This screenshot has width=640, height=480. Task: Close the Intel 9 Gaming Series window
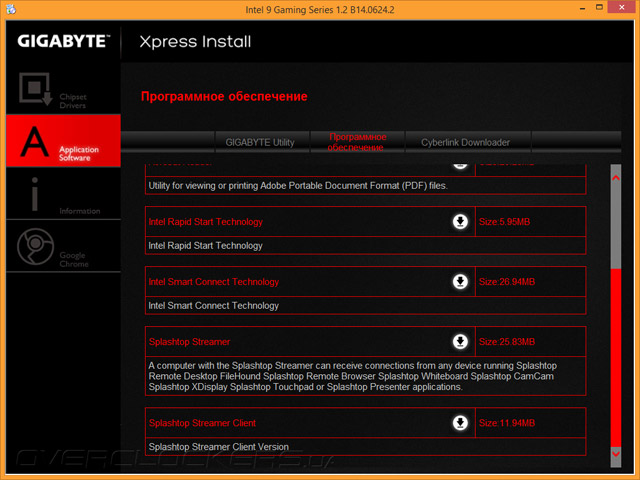click(x=622, y=7)
